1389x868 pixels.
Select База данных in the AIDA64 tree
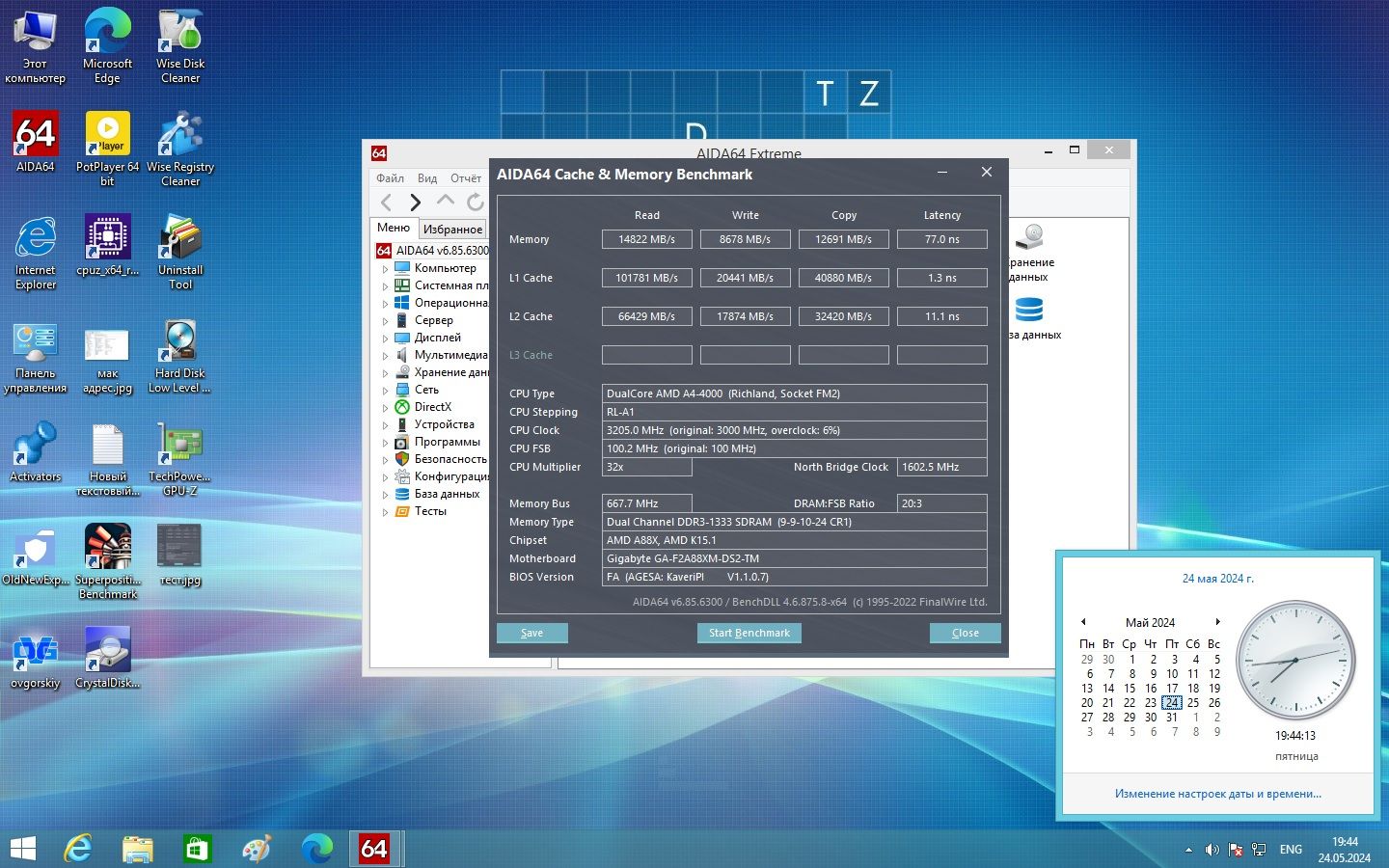[447, 494]
